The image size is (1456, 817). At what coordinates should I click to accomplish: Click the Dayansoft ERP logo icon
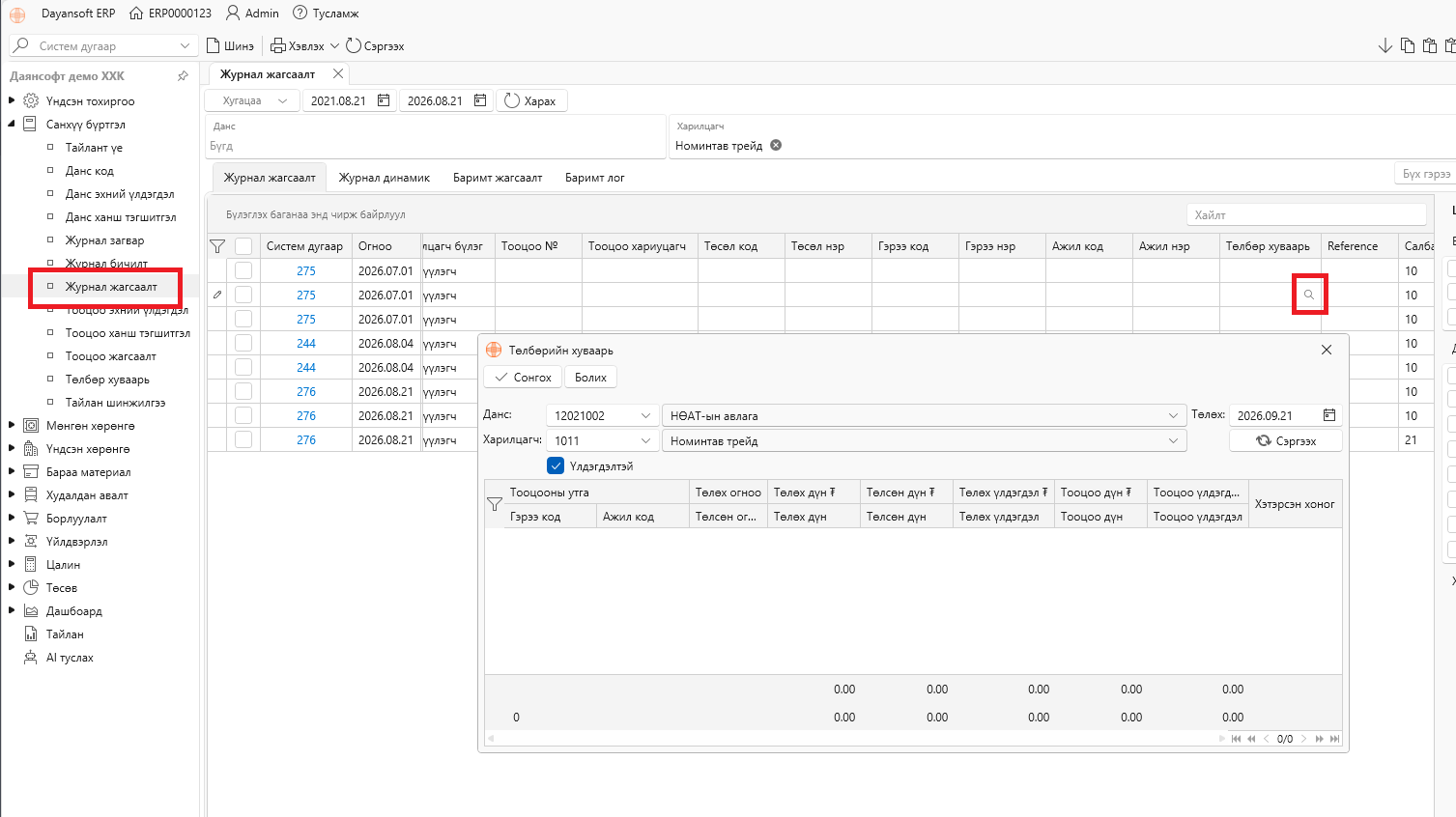(x=17, y=14)
